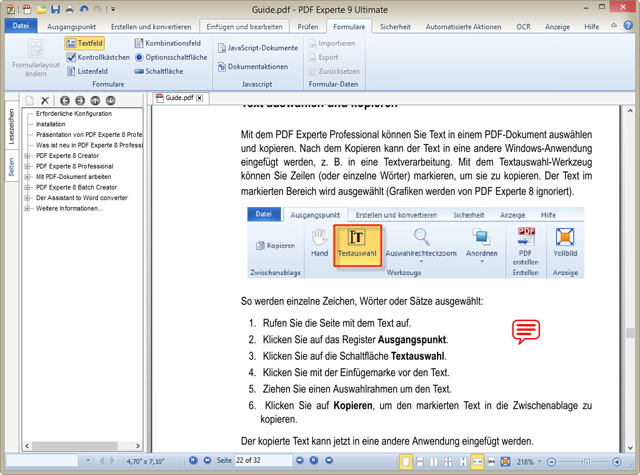
Task: Open the zoom percentage dropdown arrow
Action: [540, 462]
